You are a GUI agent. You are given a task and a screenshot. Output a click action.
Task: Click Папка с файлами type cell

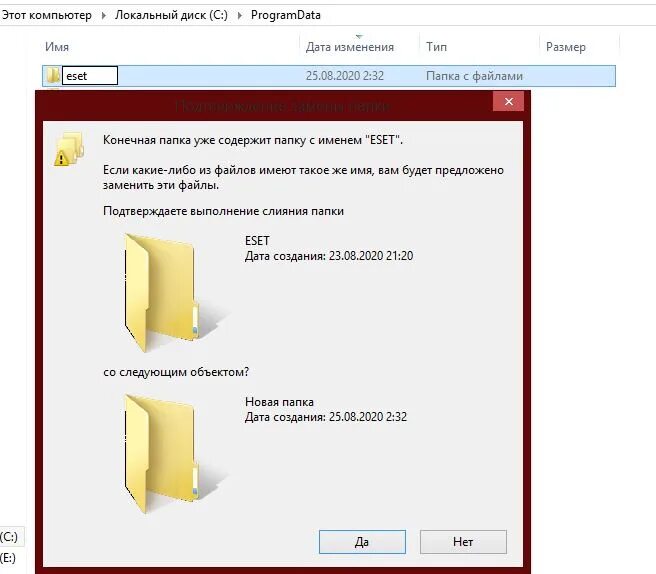[x=474, y=76]
